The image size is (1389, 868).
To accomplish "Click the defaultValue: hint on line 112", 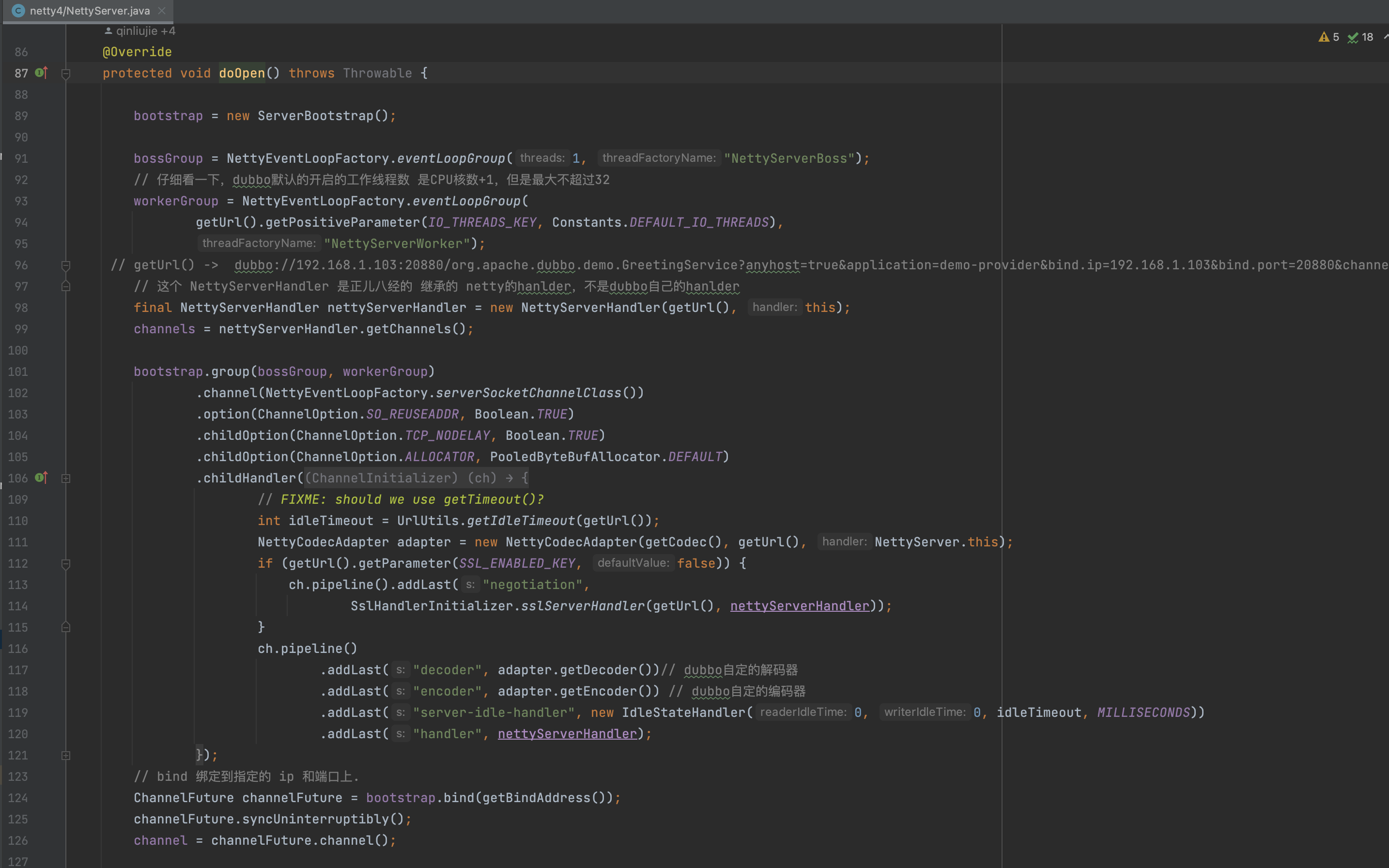I will coord(633,562).
